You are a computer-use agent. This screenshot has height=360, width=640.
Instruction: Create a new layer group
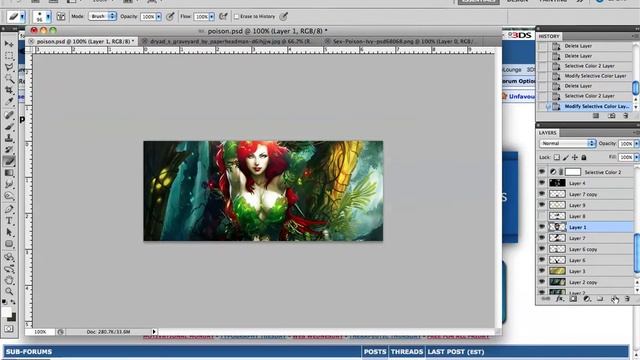tap(600, 299)
